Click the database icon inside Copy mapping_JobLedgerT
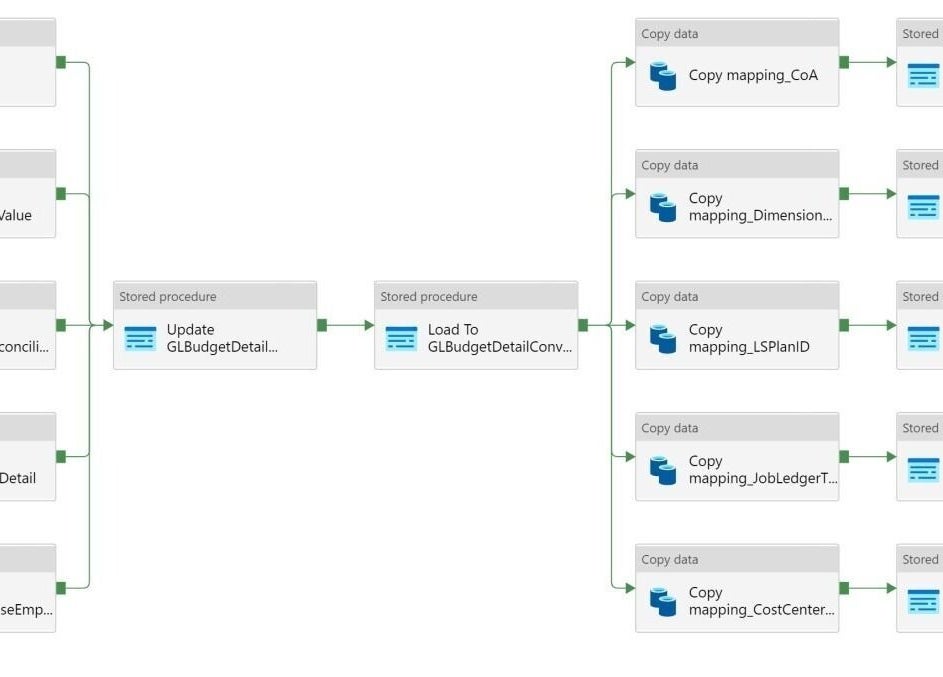The image size is (943, 677). [x=663, y=470]
